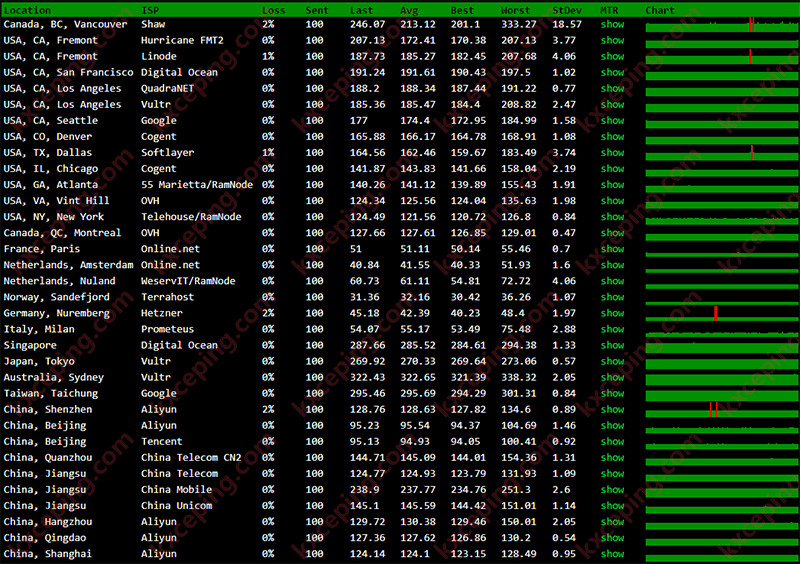Screen dimensions: 800x564
Task: Show MTR for Tokyo Vultr row
Action: tap(612, 361)
